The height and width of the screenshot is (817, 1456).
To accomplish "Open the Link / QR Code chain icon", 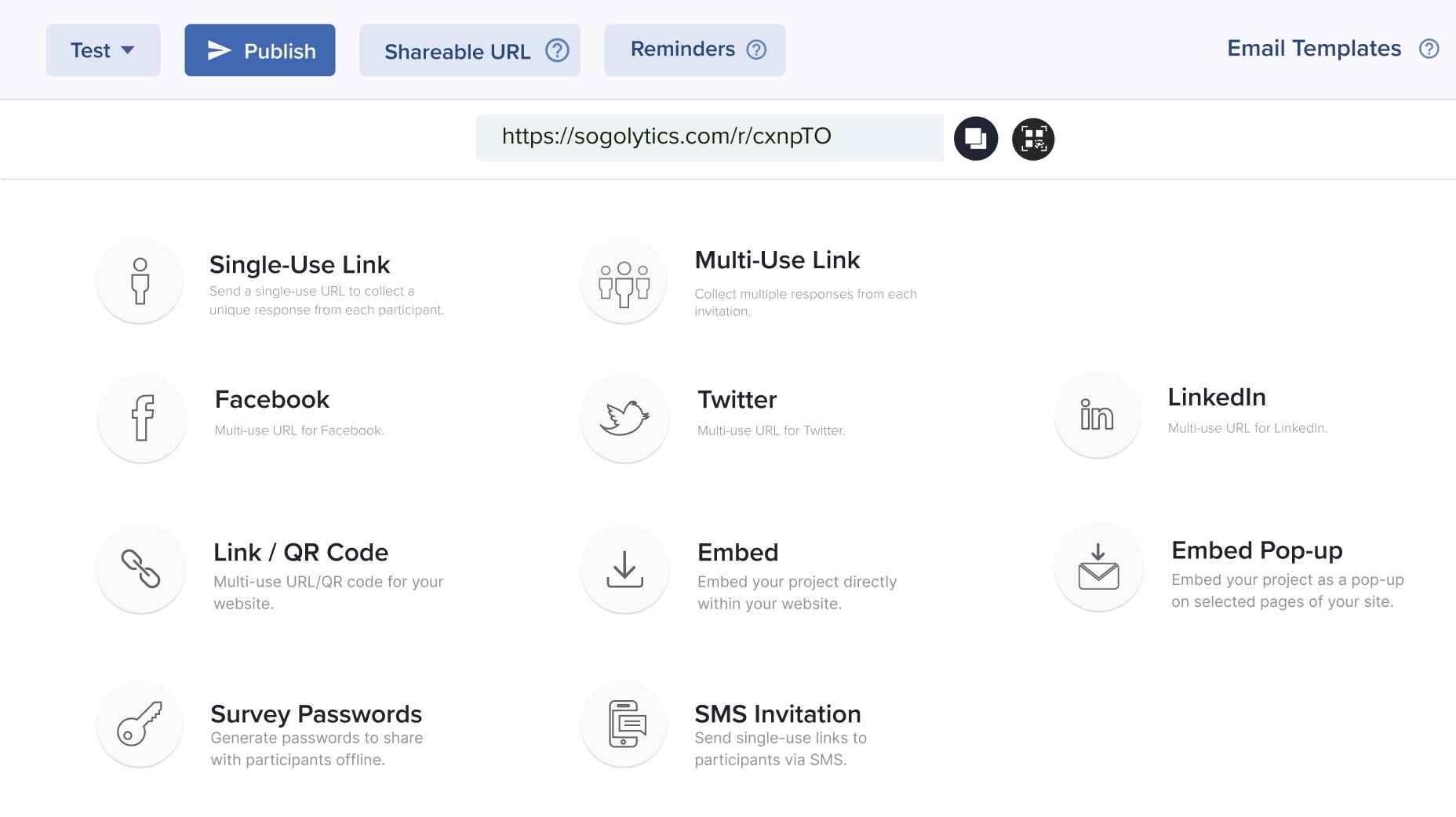I will tap(140, 568).
